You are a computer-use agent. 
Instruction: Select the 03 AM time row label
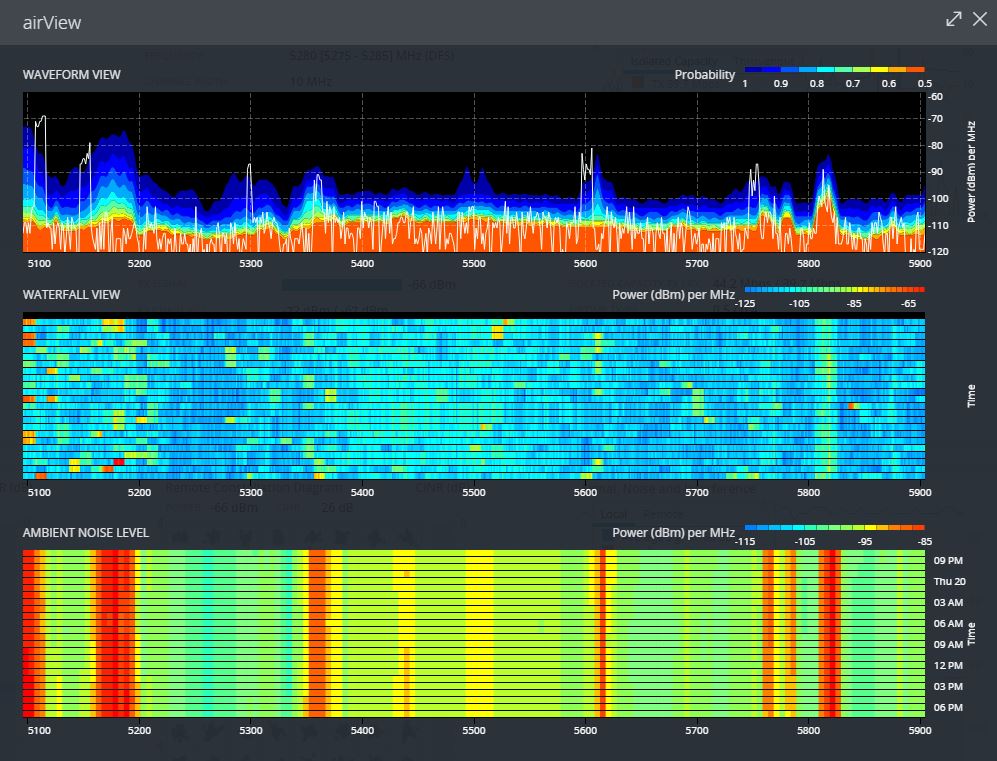coord(947,602)
